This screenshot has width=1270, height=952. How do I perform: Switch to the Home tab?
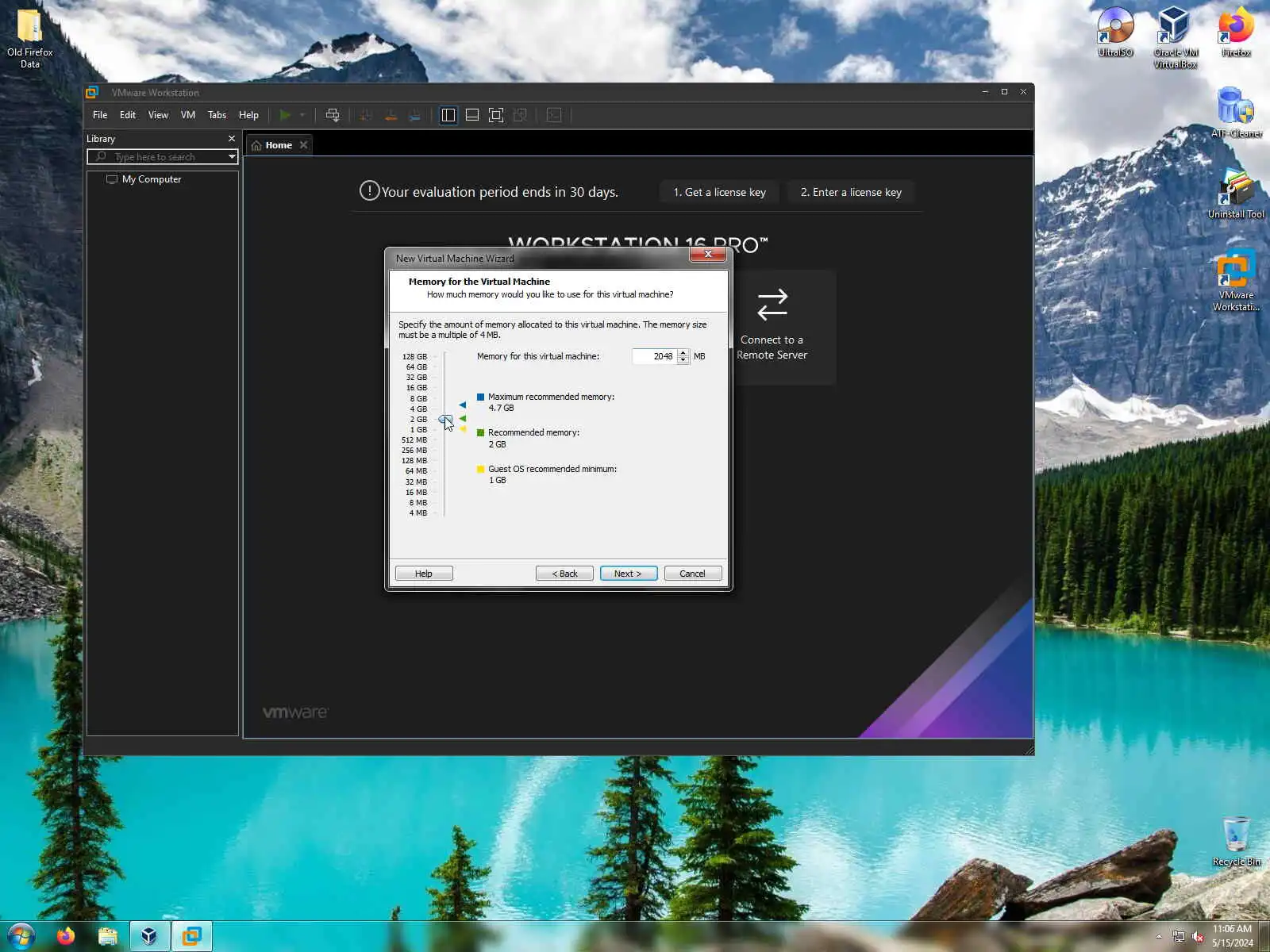tap(279, 145)
